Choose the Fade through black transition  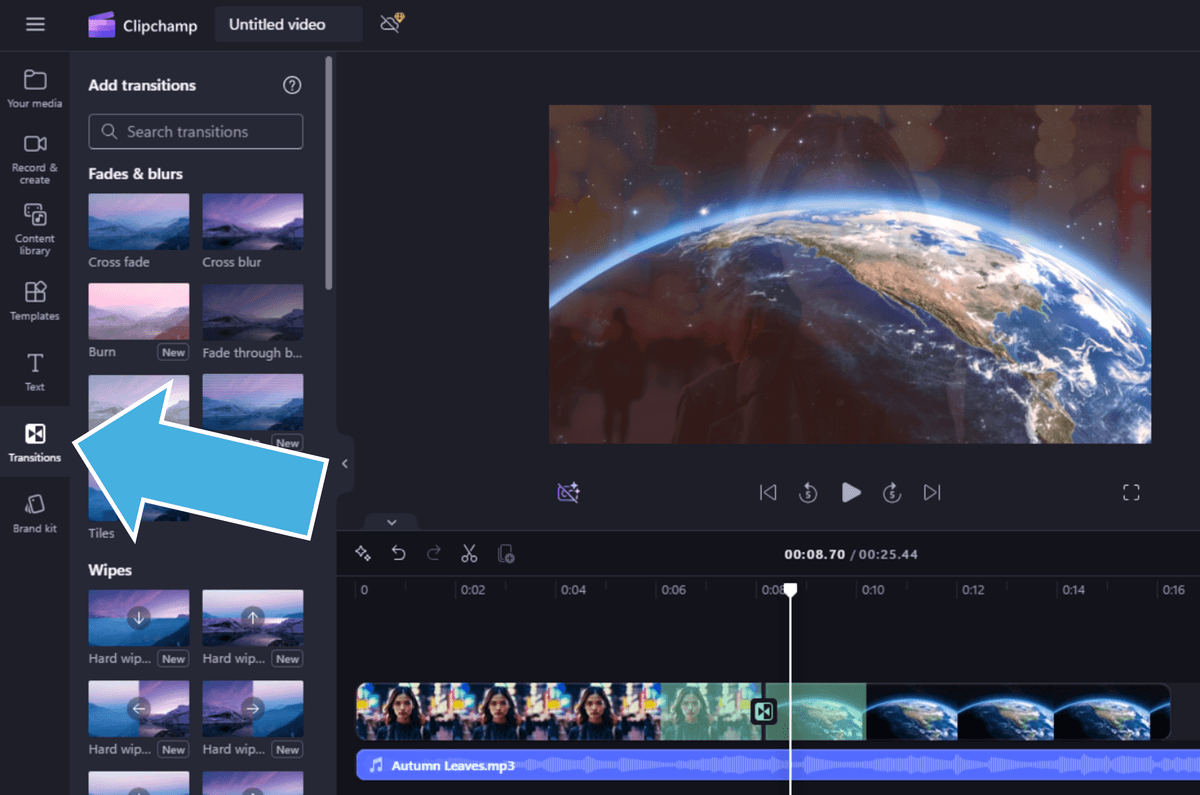coord(252,311)
